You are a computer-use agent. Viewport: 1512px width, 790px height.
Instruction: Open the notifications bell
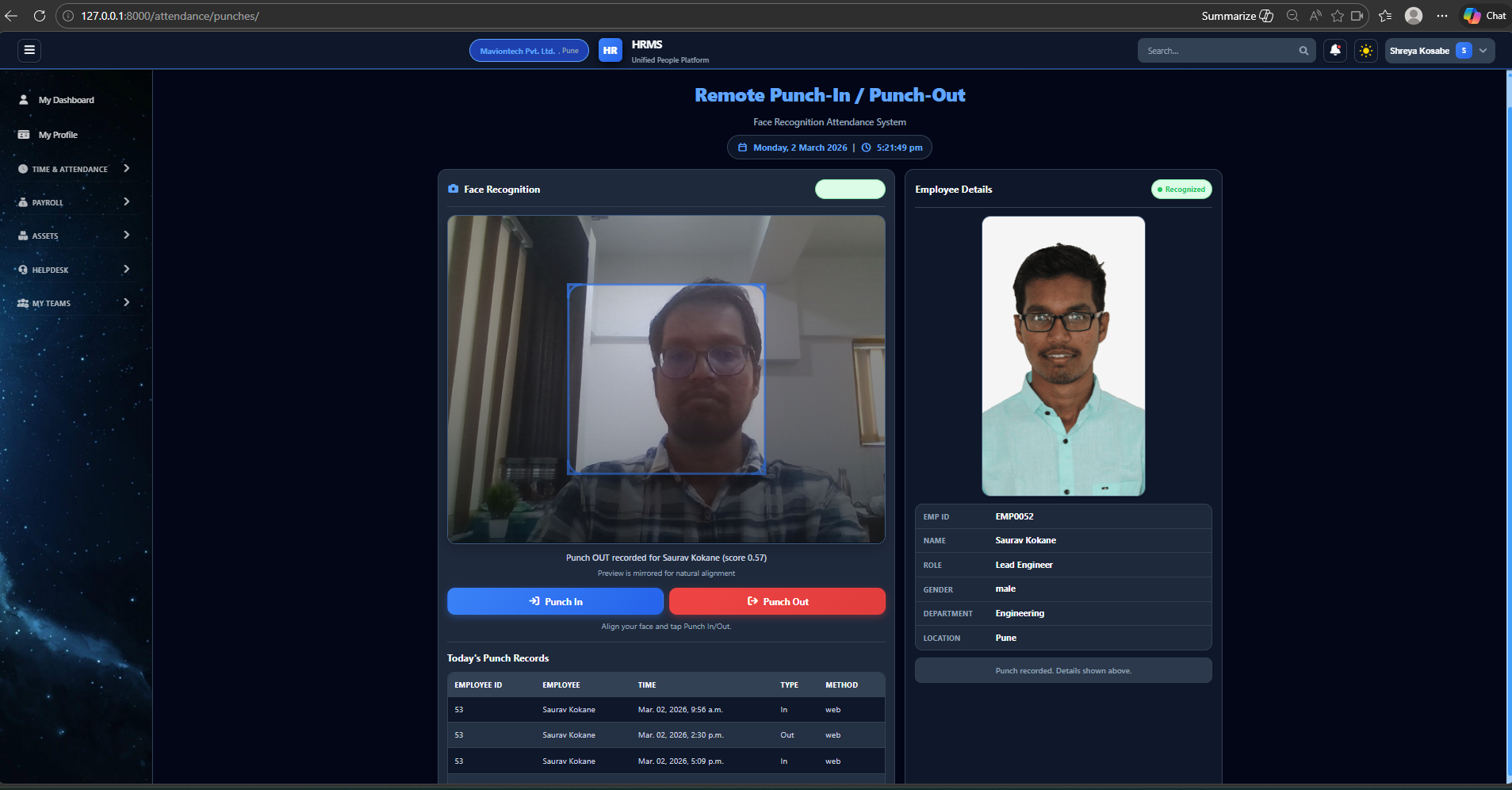(x=1335, y=51)
